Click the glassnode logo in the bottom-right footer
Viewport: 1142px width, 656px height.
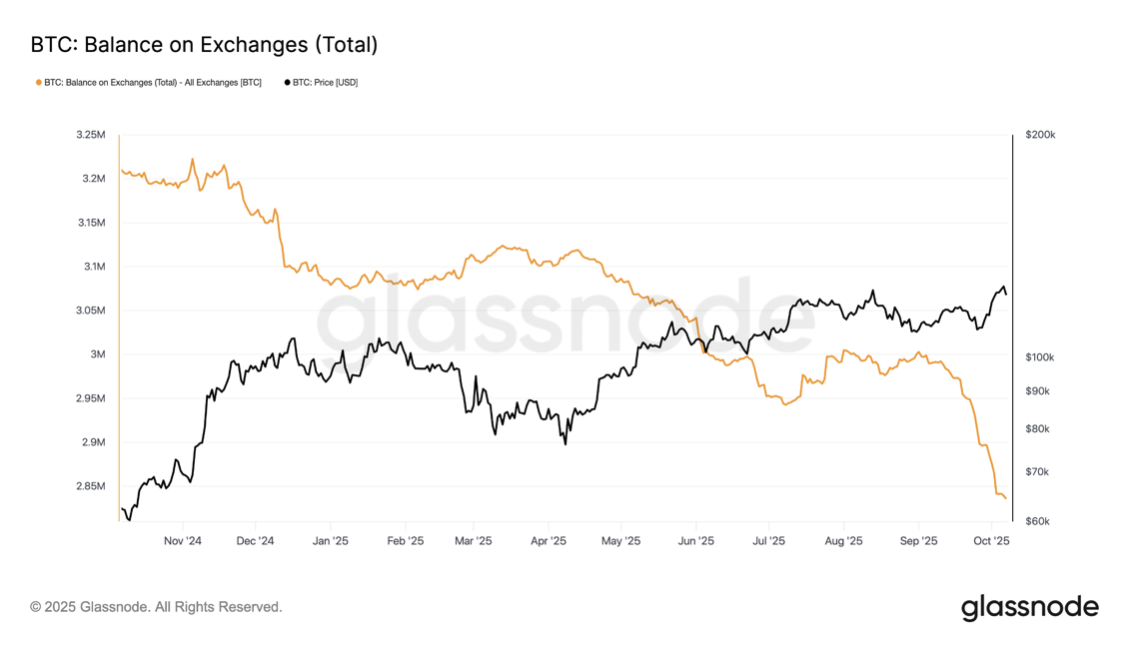point(1029,607)
